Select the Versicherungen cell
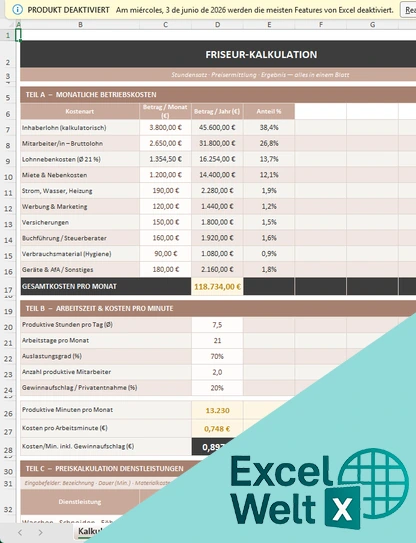The image size is (416, 543). [80, 222]
